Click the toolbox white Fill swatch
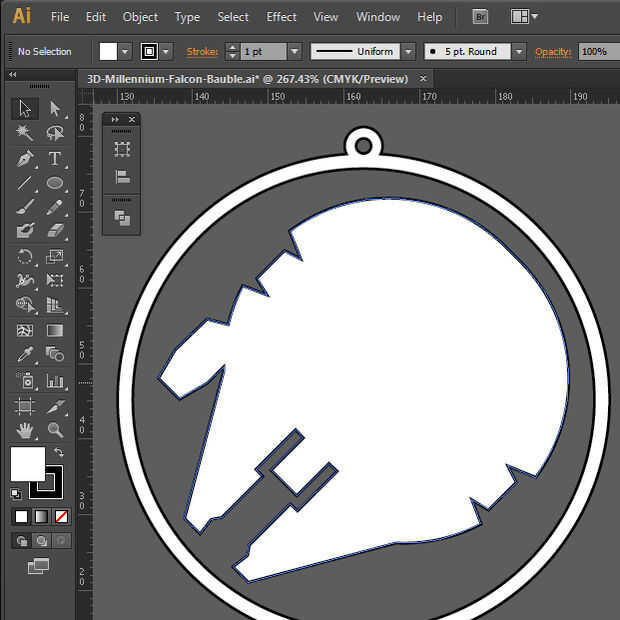The height and width of the screenshot is (620, 620). 28,464
